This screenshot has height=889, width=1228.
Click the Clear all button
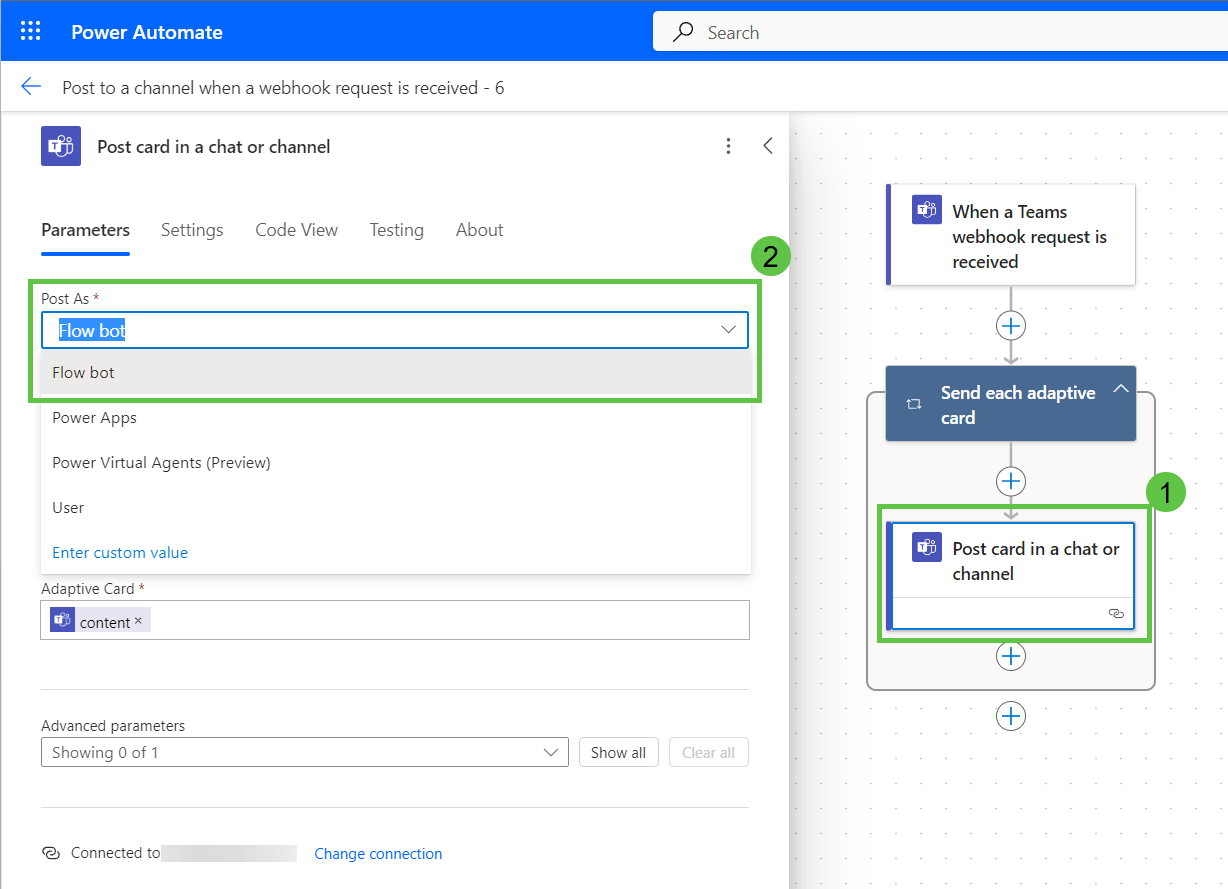point(708,752)
